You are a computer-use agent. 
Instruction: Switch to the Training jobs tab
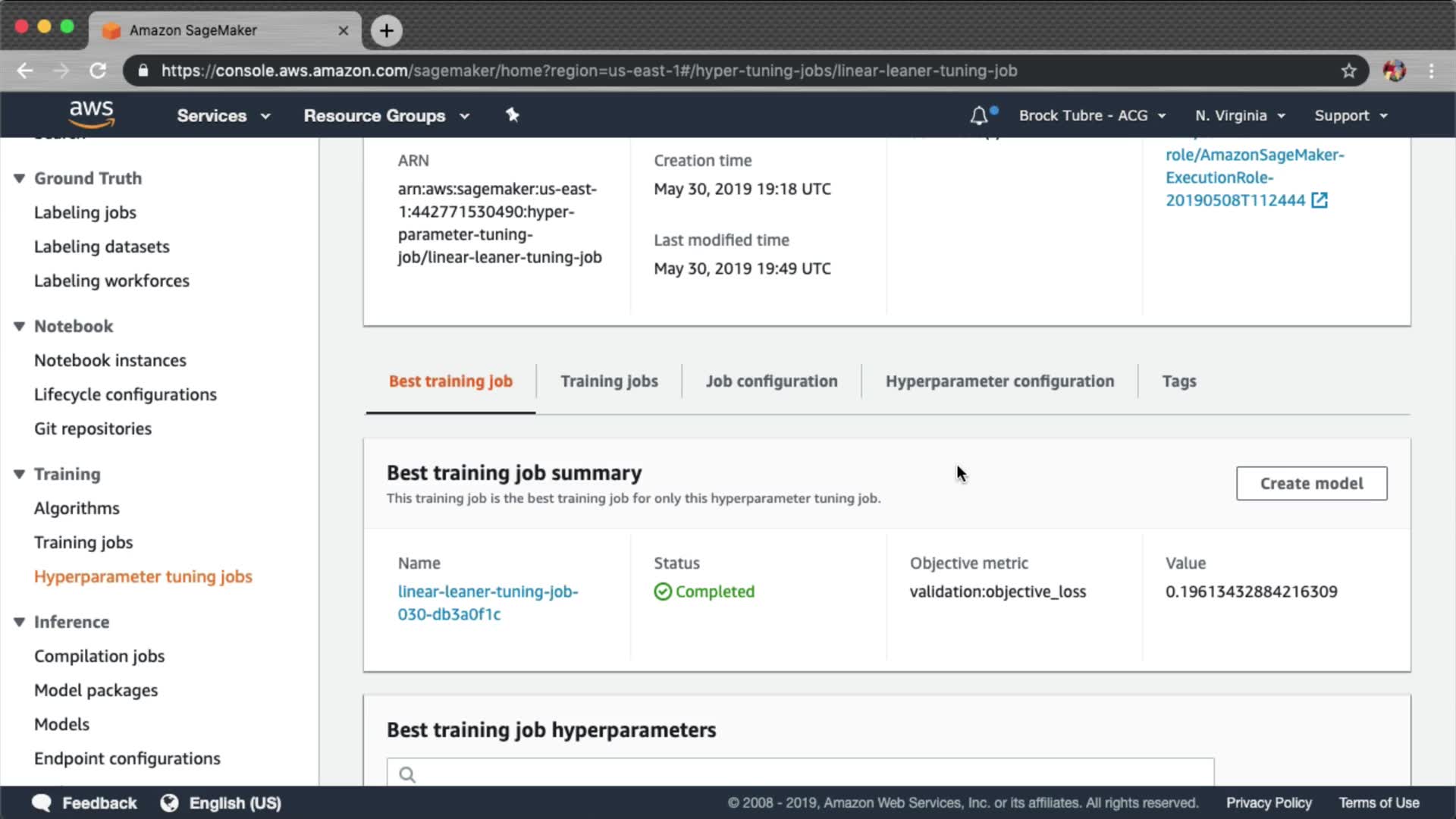coord(609,381)
